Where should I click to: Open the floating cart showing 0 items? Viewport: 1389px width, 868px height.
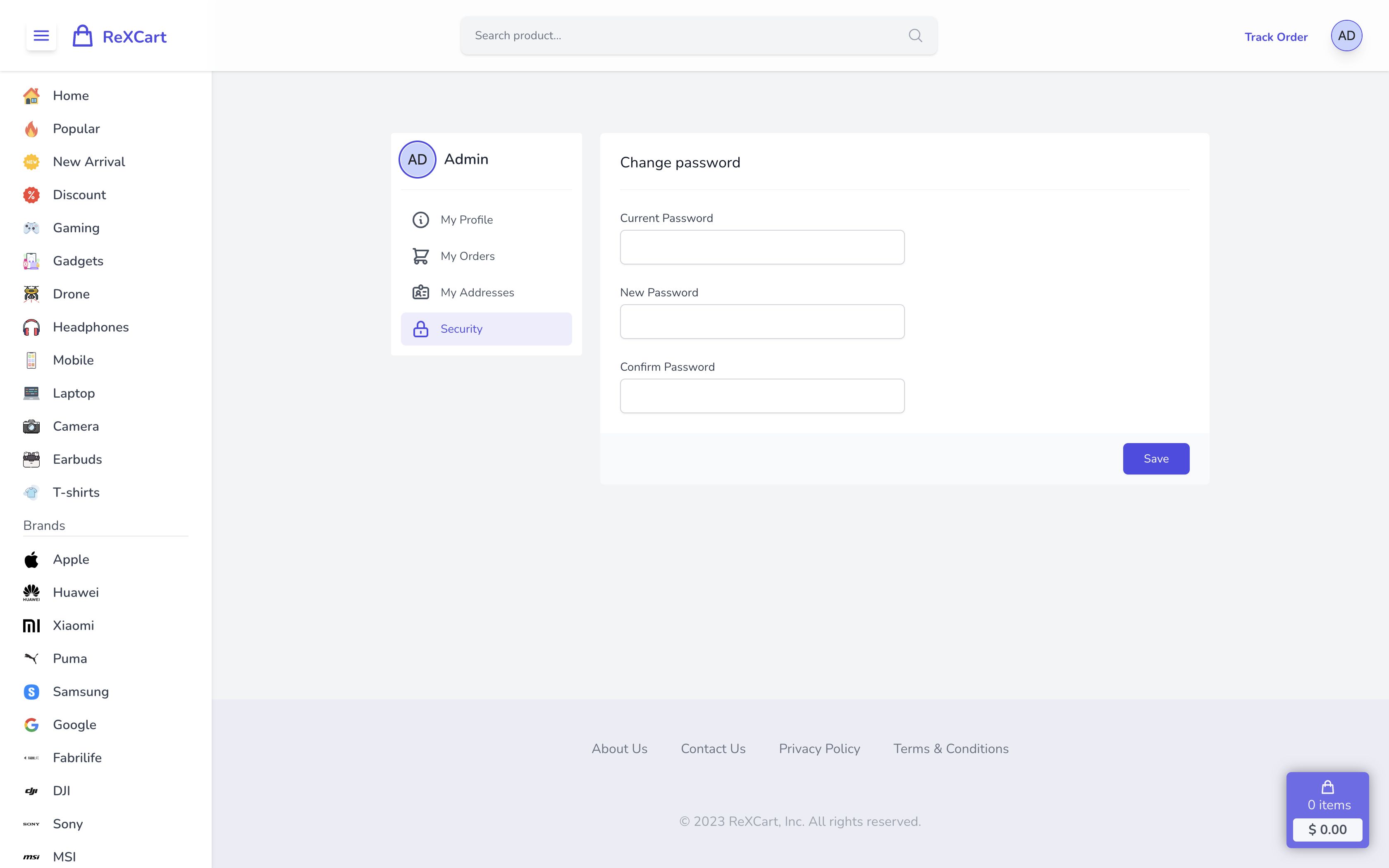click(1327, 809)
